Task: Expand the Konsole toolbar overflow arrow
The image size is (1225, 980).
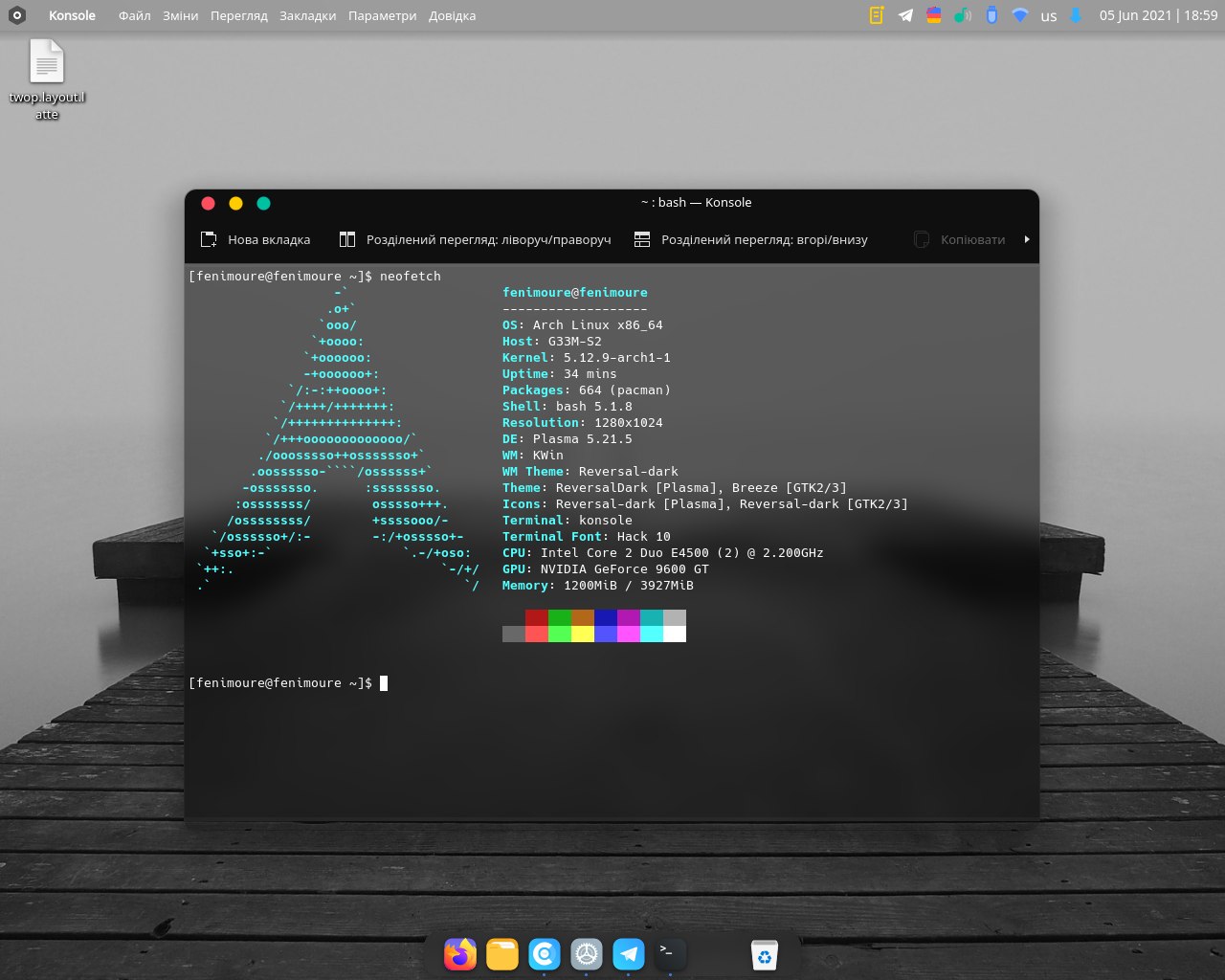Action: [1027, 239]
